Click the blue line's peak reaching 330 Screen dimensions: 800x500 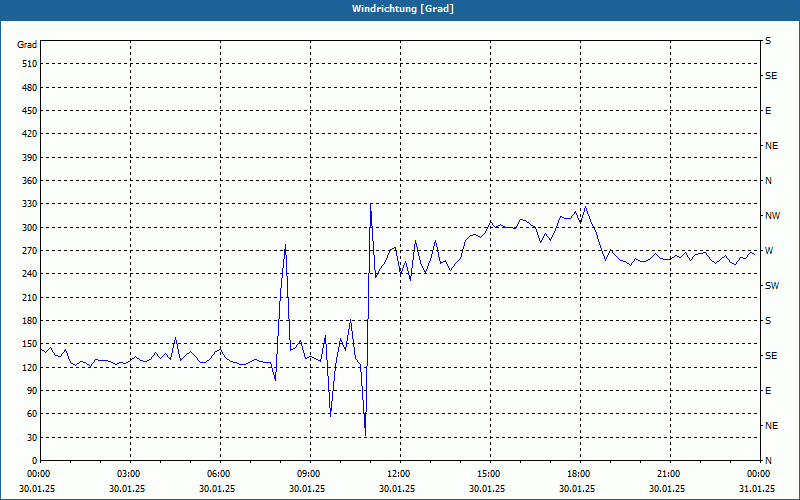[370, 204]
